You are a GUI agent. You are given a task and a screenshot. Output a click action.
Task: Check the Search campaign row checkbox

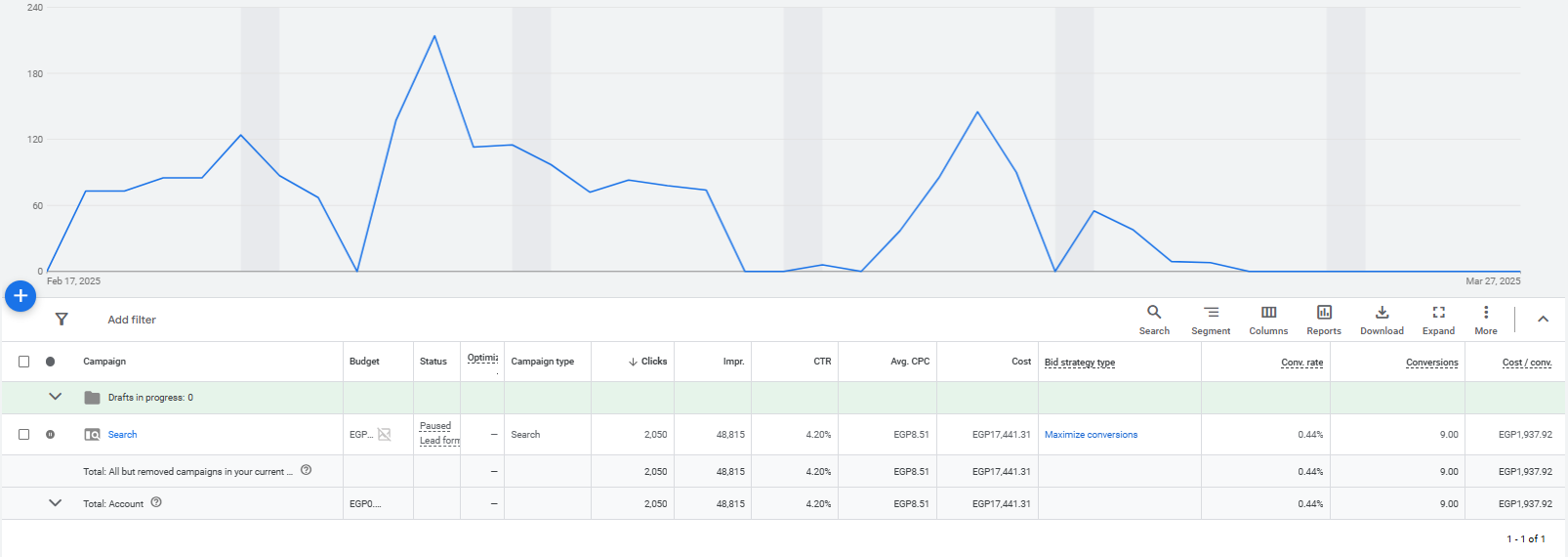click(x=24, y=435)
